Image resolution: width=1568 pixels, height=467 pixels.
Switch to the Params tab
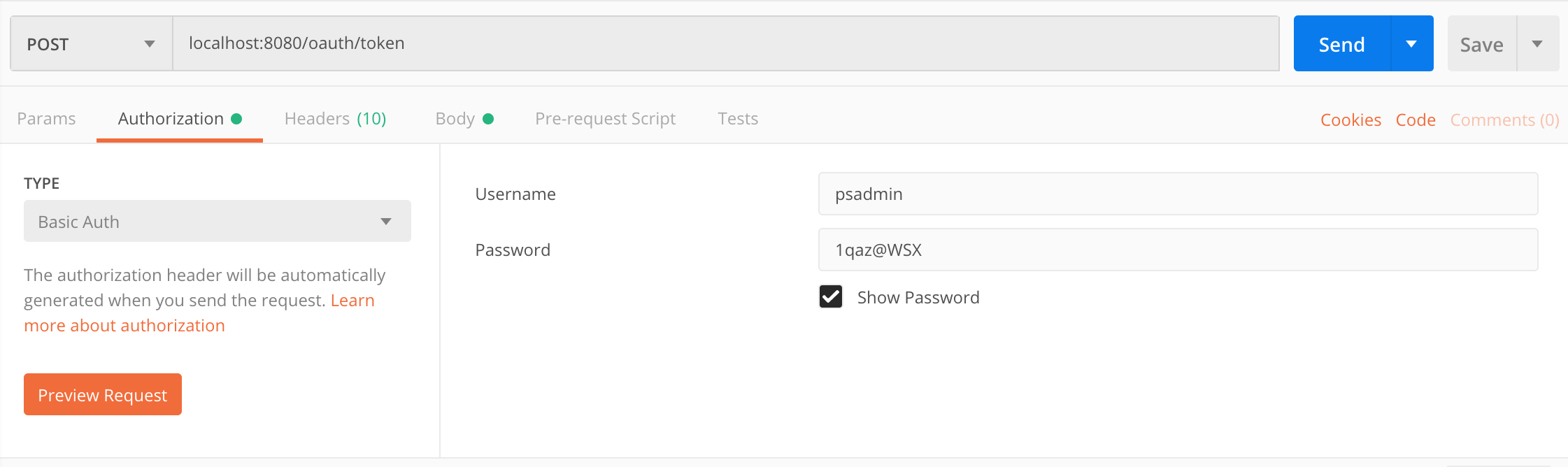coord(46,119)
